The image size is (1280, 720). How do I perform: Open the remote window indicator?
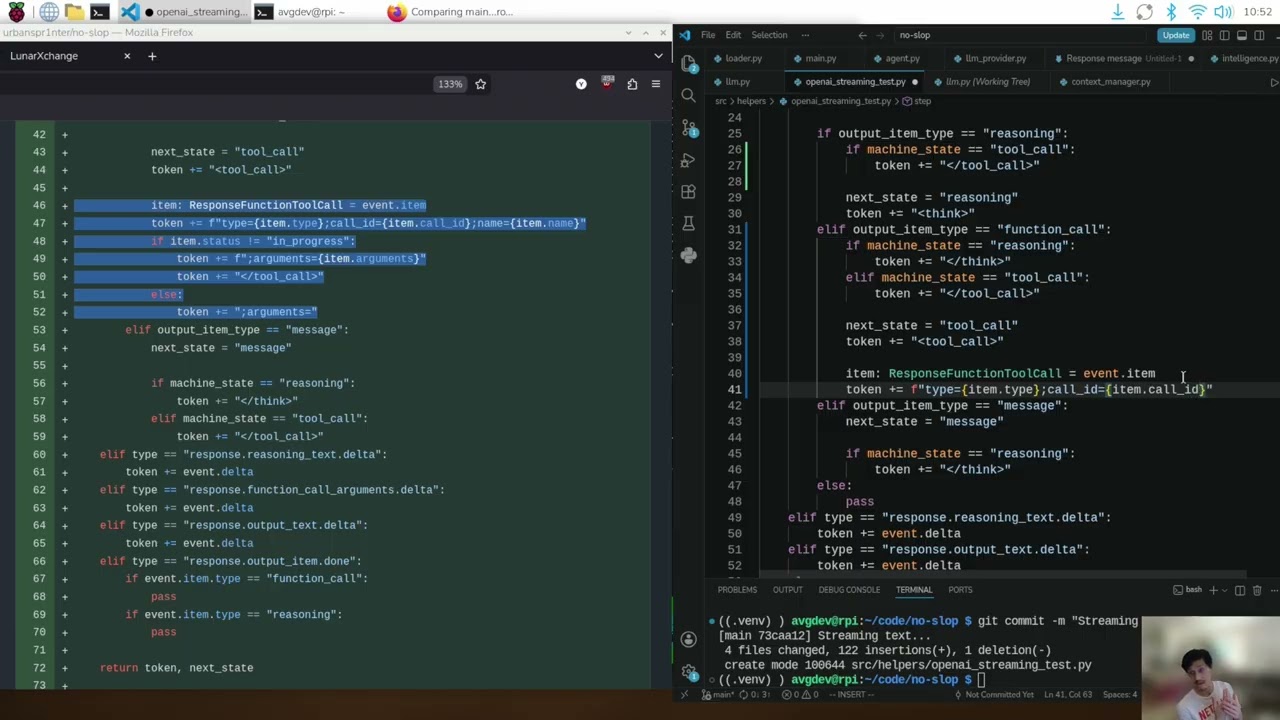(685, 695)
